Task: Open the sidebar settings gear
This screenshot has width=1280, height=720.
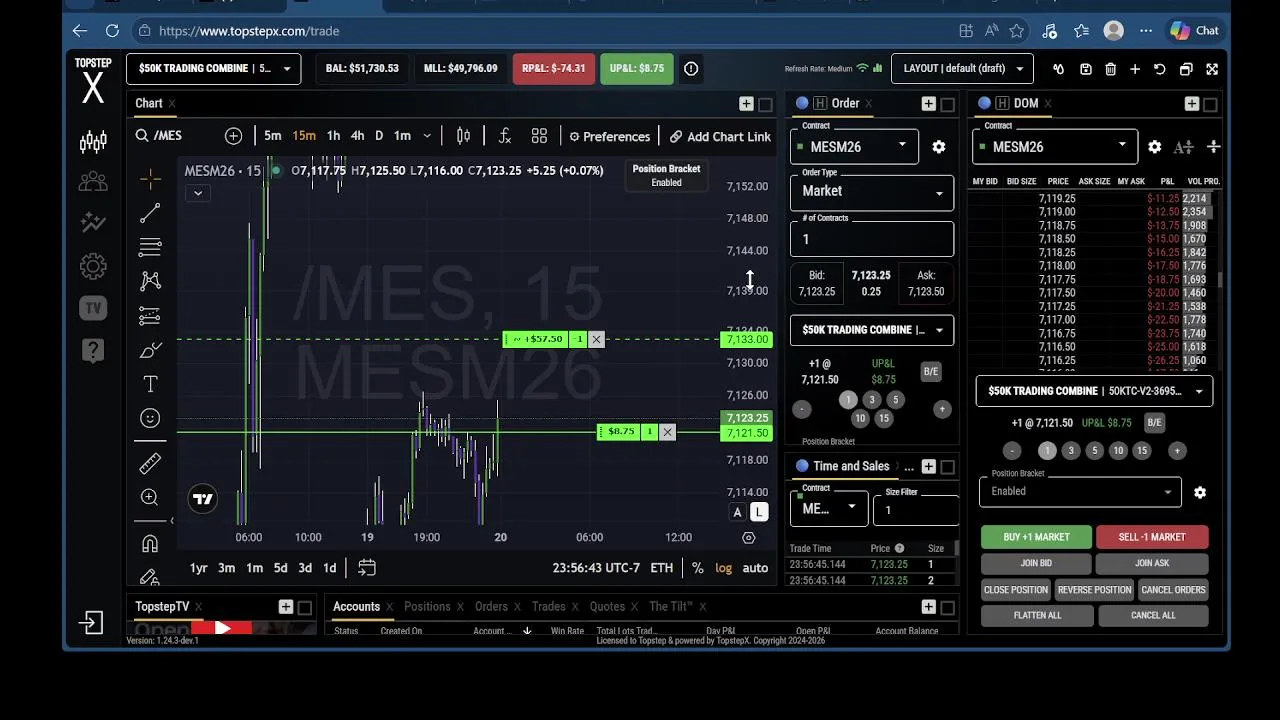Action: click(93, 266)
